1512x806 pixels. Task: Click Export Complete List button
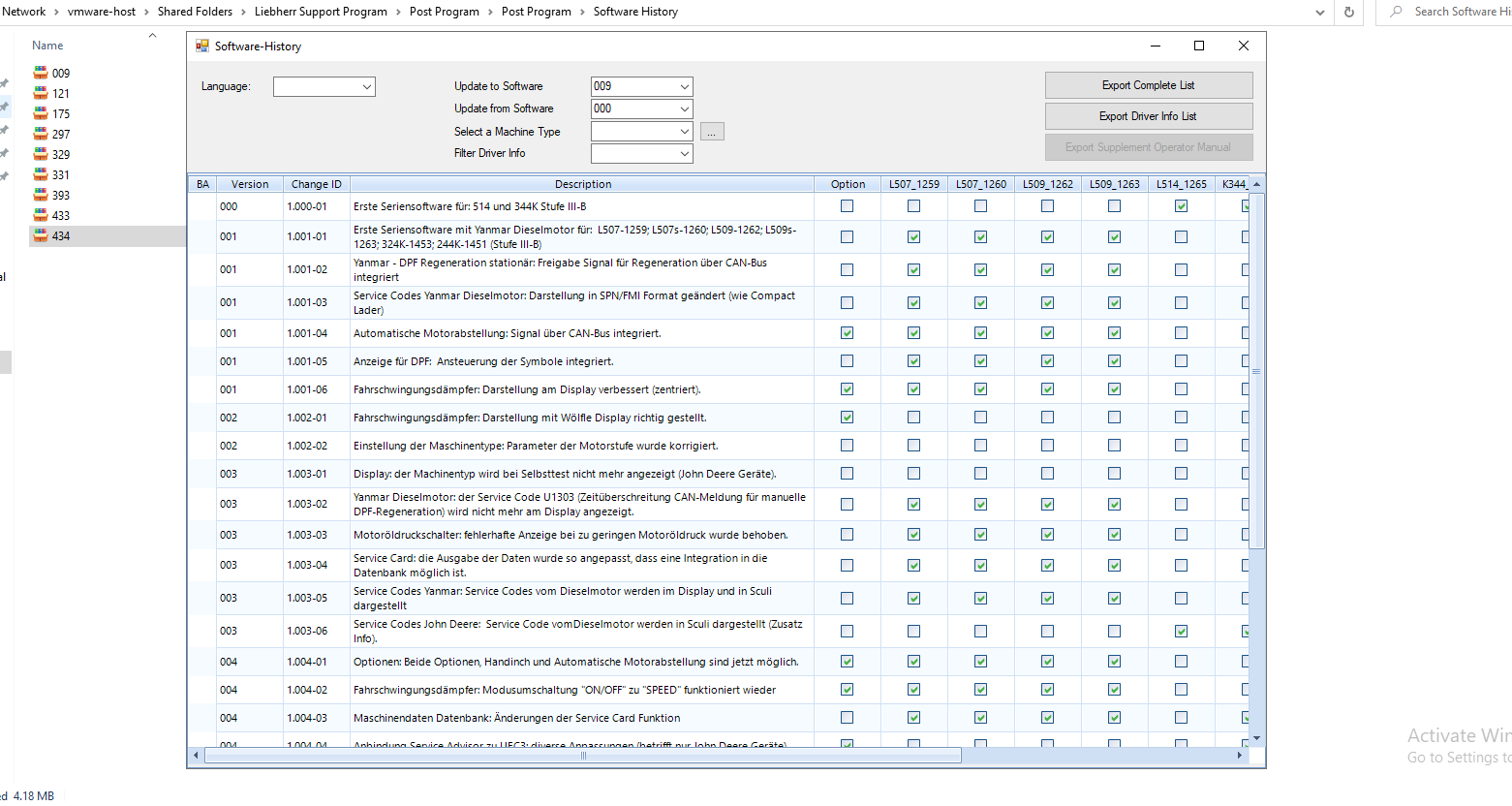click(x=1148, y=85)
